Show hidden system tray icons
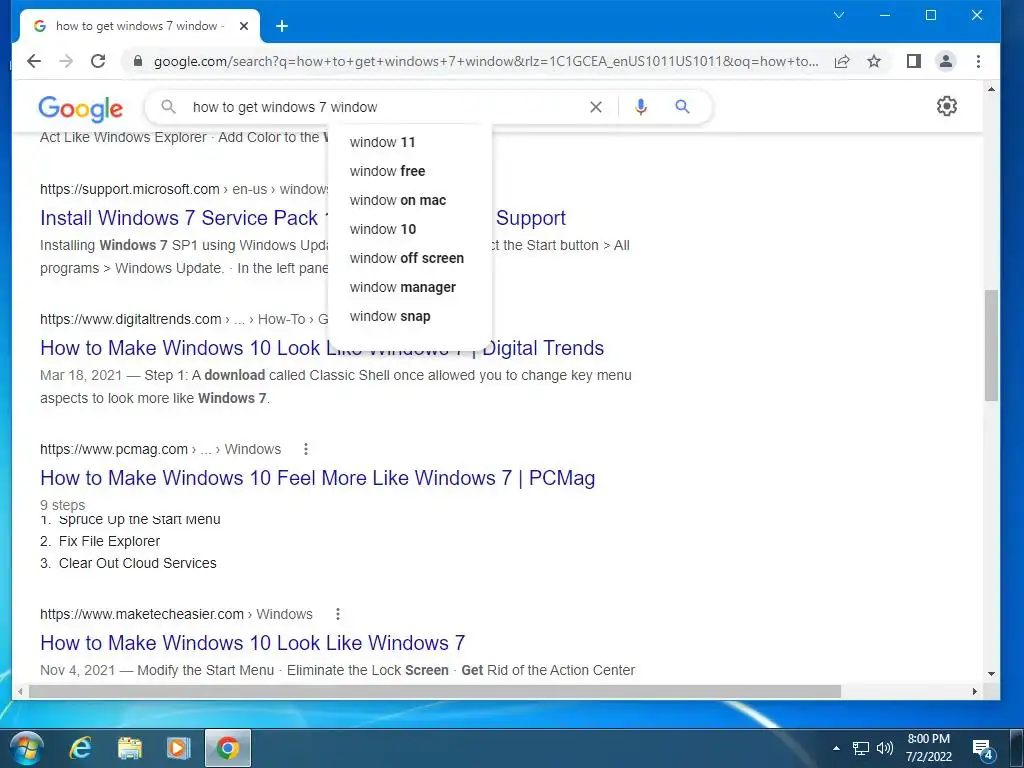Viewport: 1024px width, 768px height. click(837, 748)
